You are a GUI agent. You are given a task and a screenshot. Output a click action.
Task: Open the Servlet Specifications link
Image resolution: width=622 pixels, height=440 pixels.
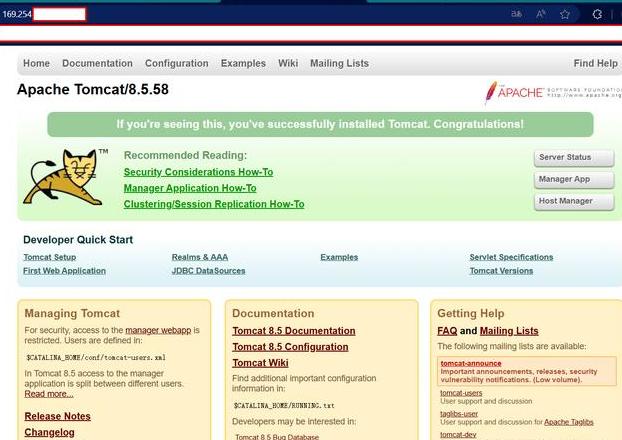[511, 257]
